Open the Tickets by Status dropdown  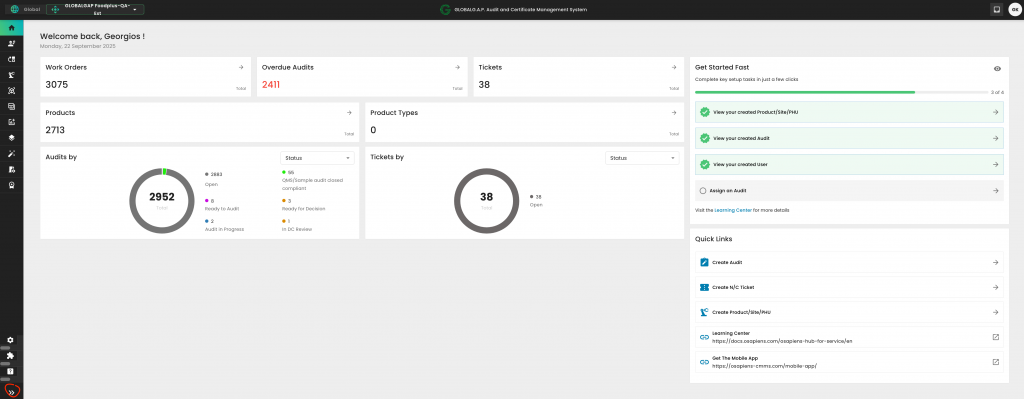coord(642,158)
